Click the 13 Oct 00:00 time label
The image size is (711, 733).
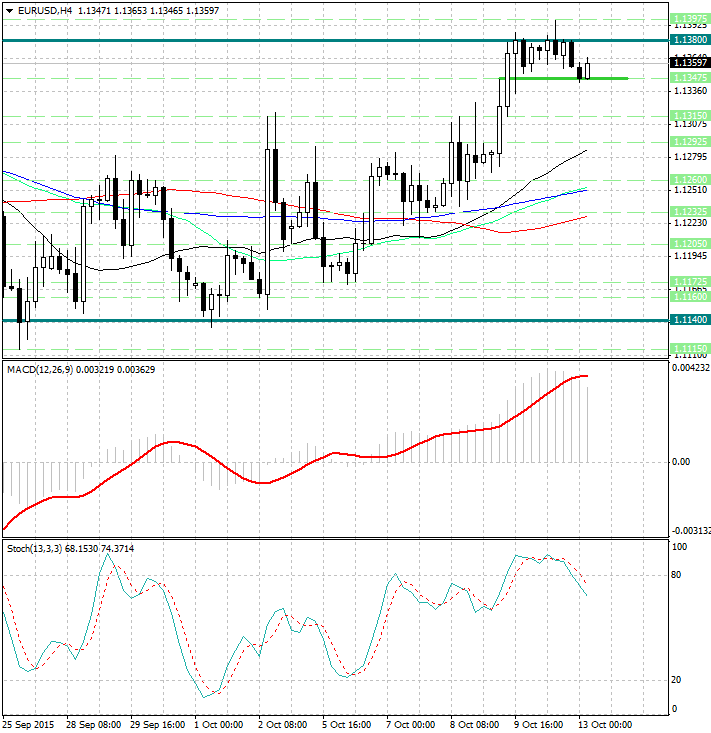(606, 724)
